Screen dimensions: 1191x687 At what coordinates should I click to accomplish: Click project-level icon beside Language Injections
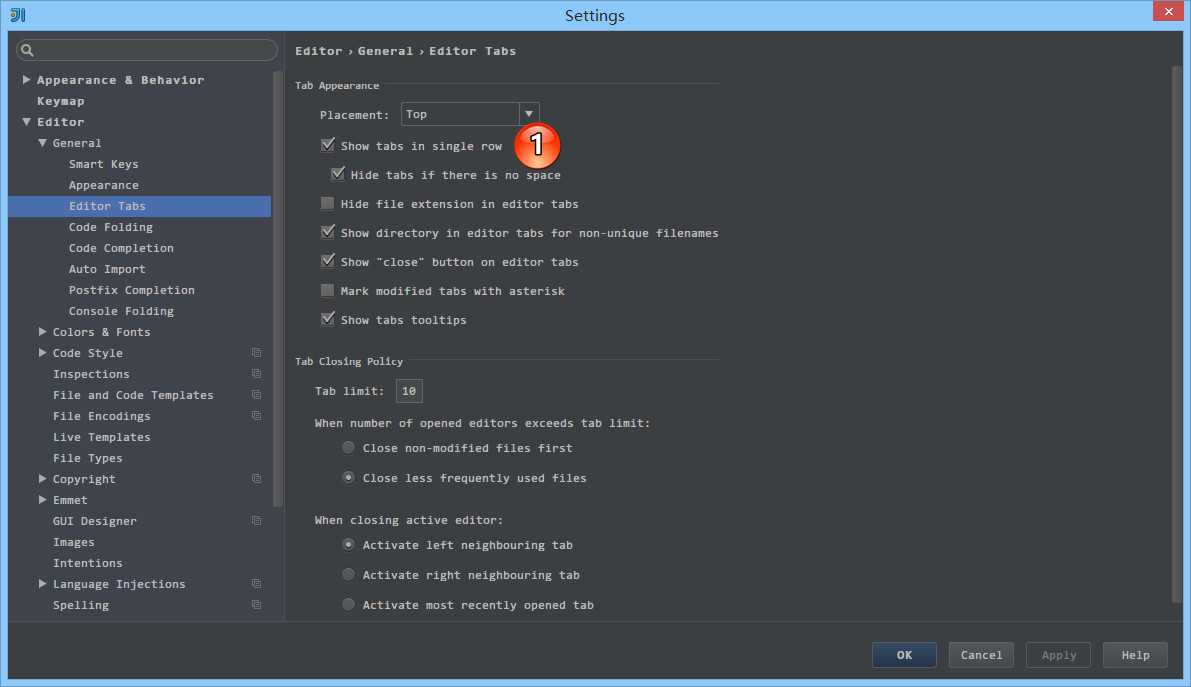click(257, 584)
